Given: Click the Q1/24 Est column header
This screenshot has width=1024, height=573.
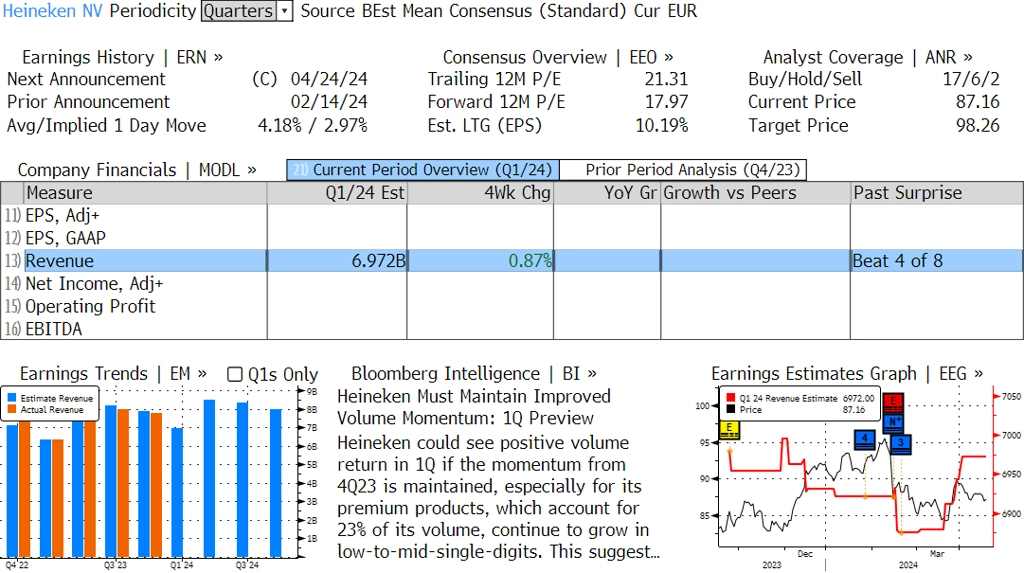Looking at the screenshot, I should click(x=337, y=193).
